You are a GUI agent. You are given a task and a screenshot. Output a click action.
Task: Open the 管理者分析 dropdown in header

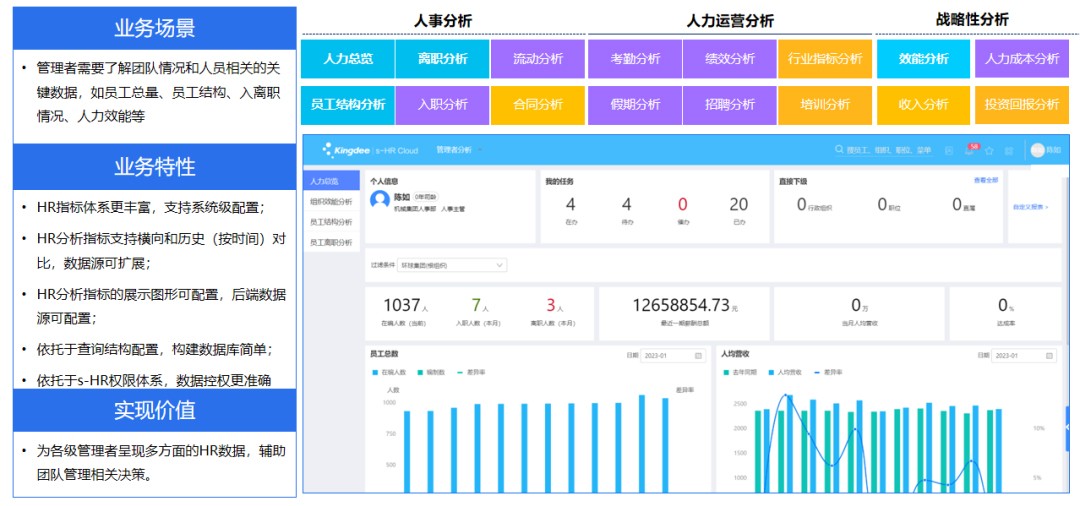pos(457,150)
